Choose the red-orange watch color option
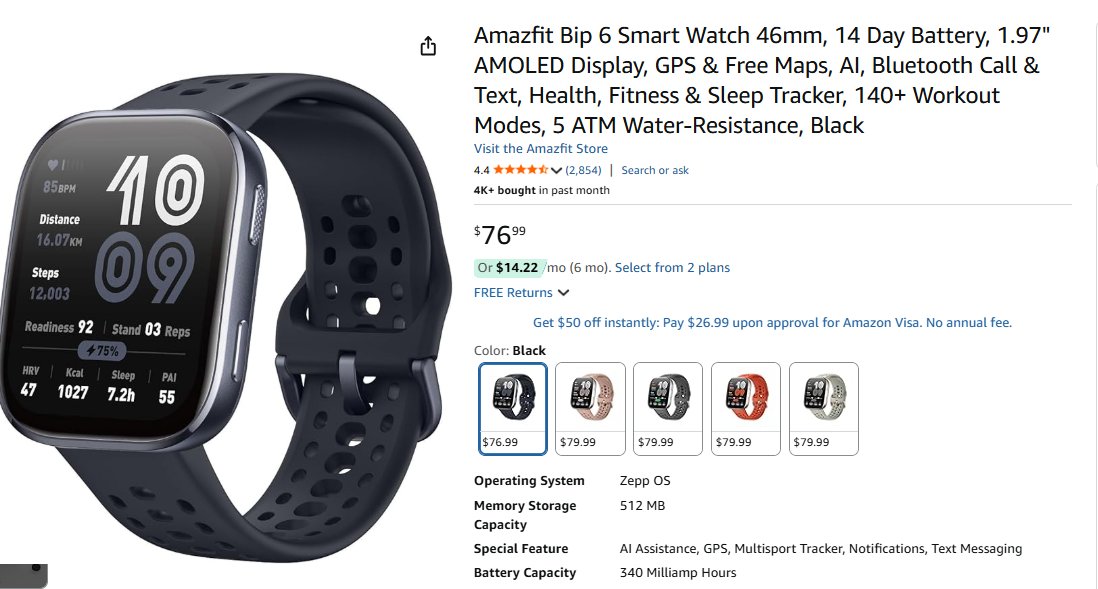The width and height of the screenshot is (1098, 589). click(x=746, y=409)
